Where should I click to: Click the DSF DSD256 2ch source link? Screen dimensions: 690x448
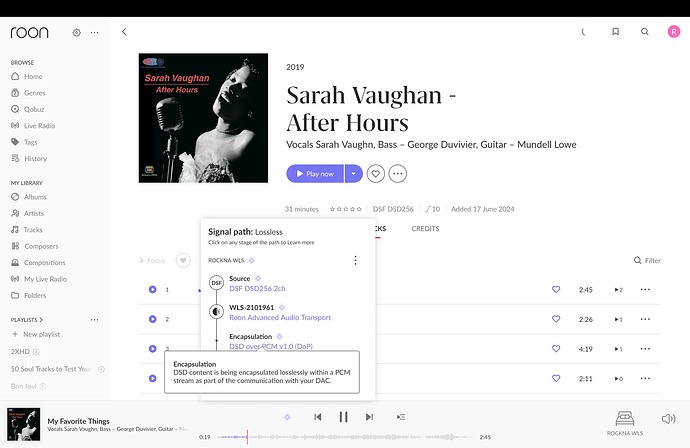257,289
